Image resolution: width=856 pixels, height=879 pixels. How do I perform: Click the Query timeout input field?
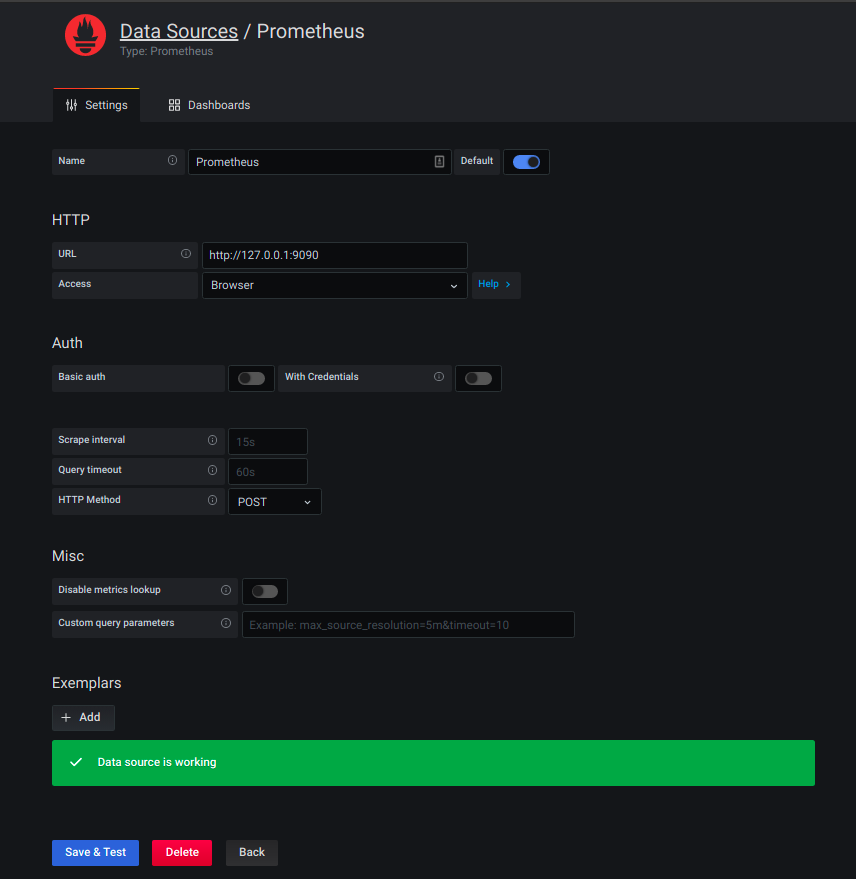(268, 471)
